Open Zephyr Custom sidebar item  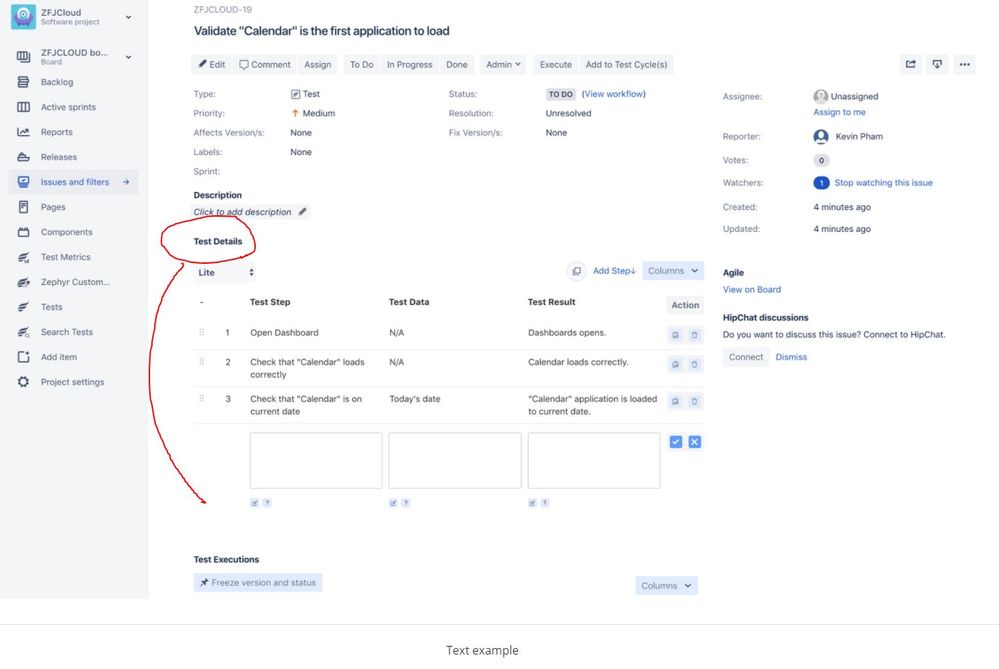(x=75, y=282)
